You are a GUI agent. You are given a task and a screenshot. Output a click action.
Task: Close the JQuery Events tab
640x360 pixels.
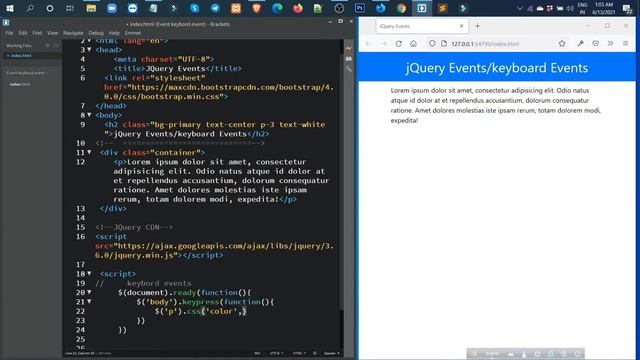click(x=461, y=26)
